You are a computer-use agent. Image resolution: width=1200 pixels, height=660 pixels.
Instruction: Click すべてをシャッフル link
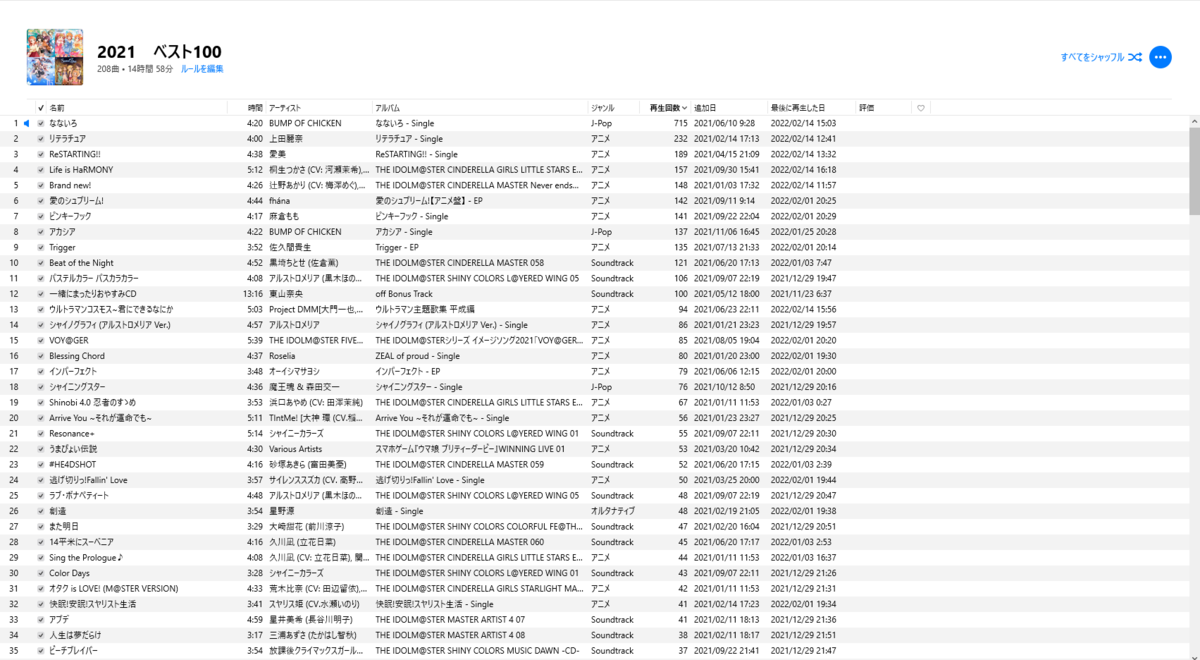click(1093, 58)
